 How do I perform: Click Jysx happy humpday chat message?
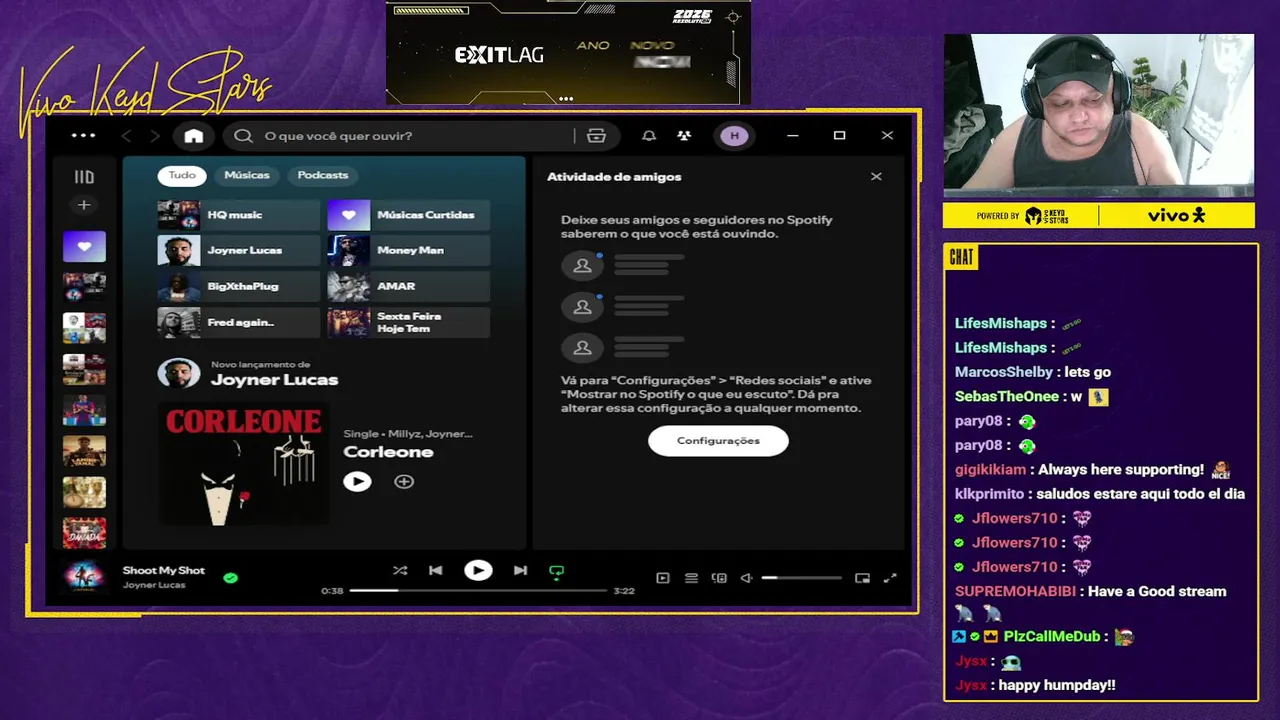[1035, 685]
